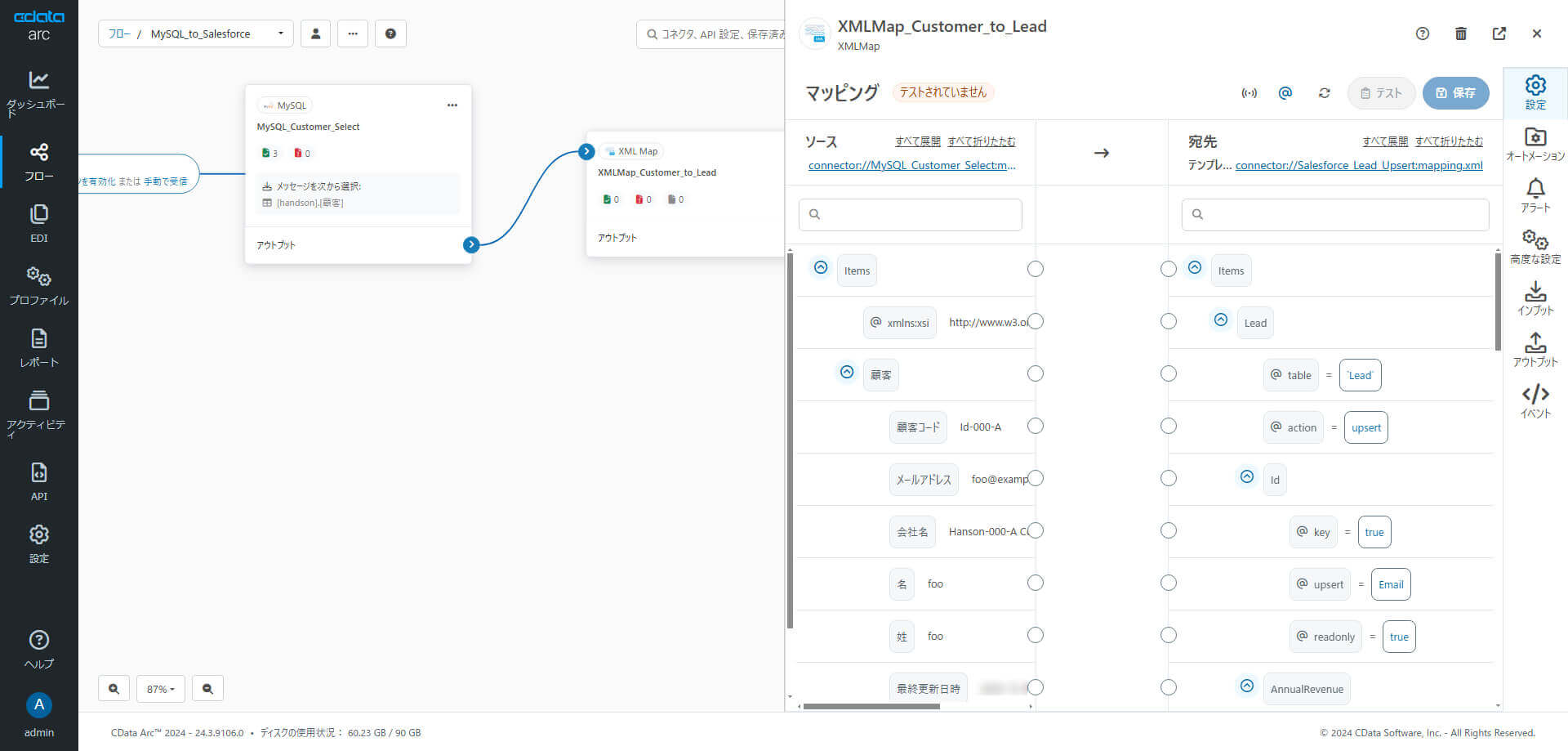Click the source search input field
This screenshot has height=751, width=1568.
[x=911, y=214]
